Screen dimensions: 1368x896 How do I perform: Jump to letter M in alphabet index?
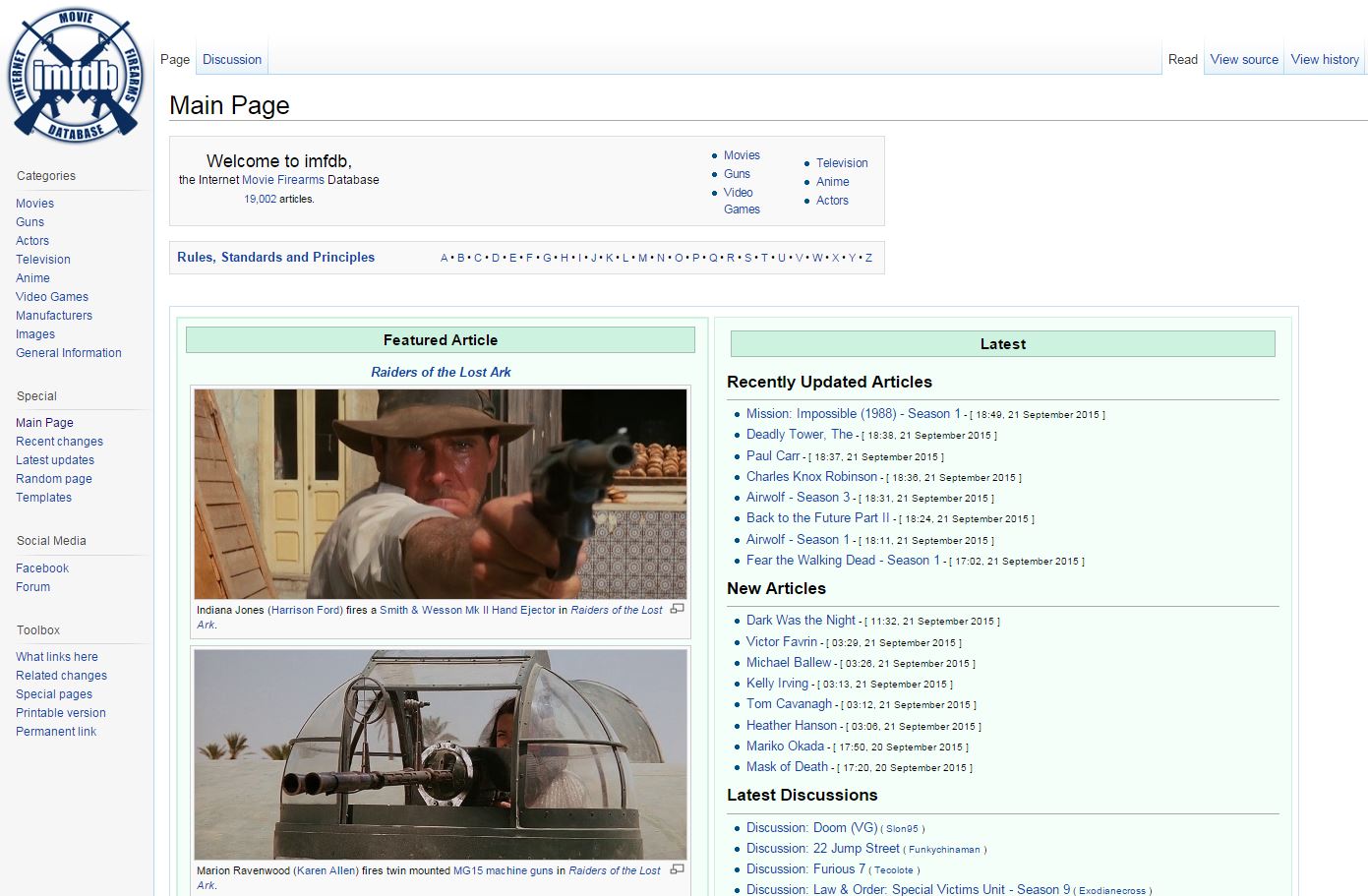click(x=642, y=258)
